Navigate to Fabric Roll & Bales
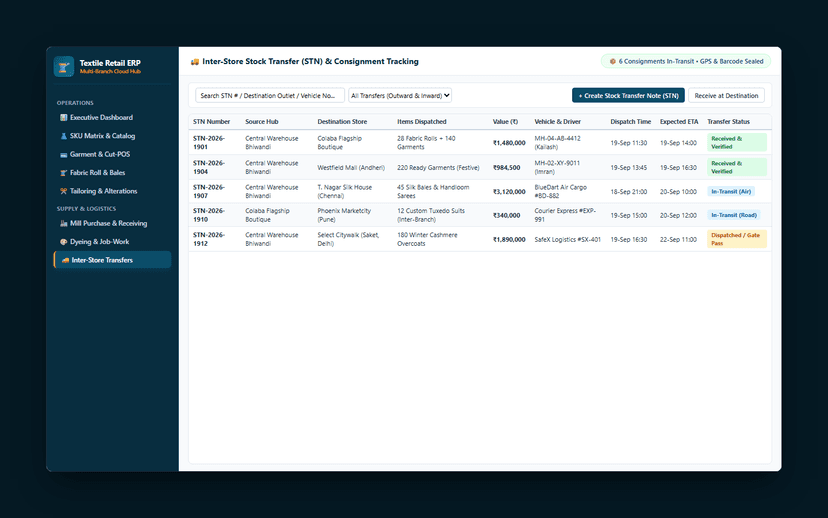828x518 pixels. point(112,173)
